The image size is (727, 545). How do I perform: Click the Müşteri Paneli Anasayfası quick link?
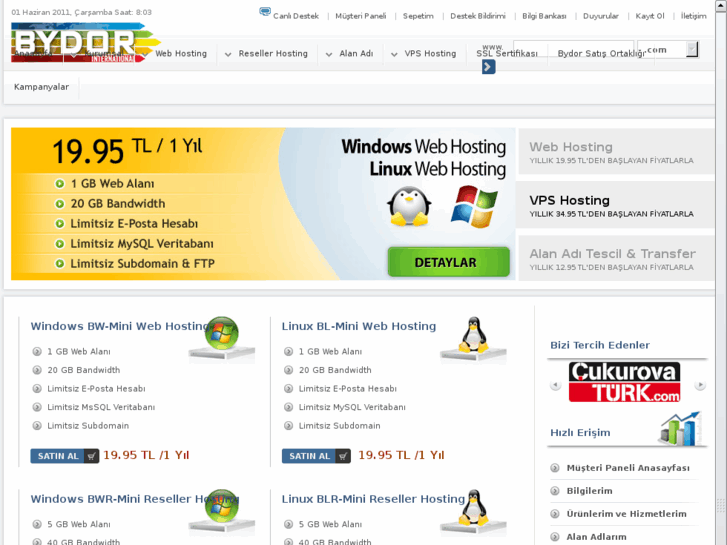(628, 468)
